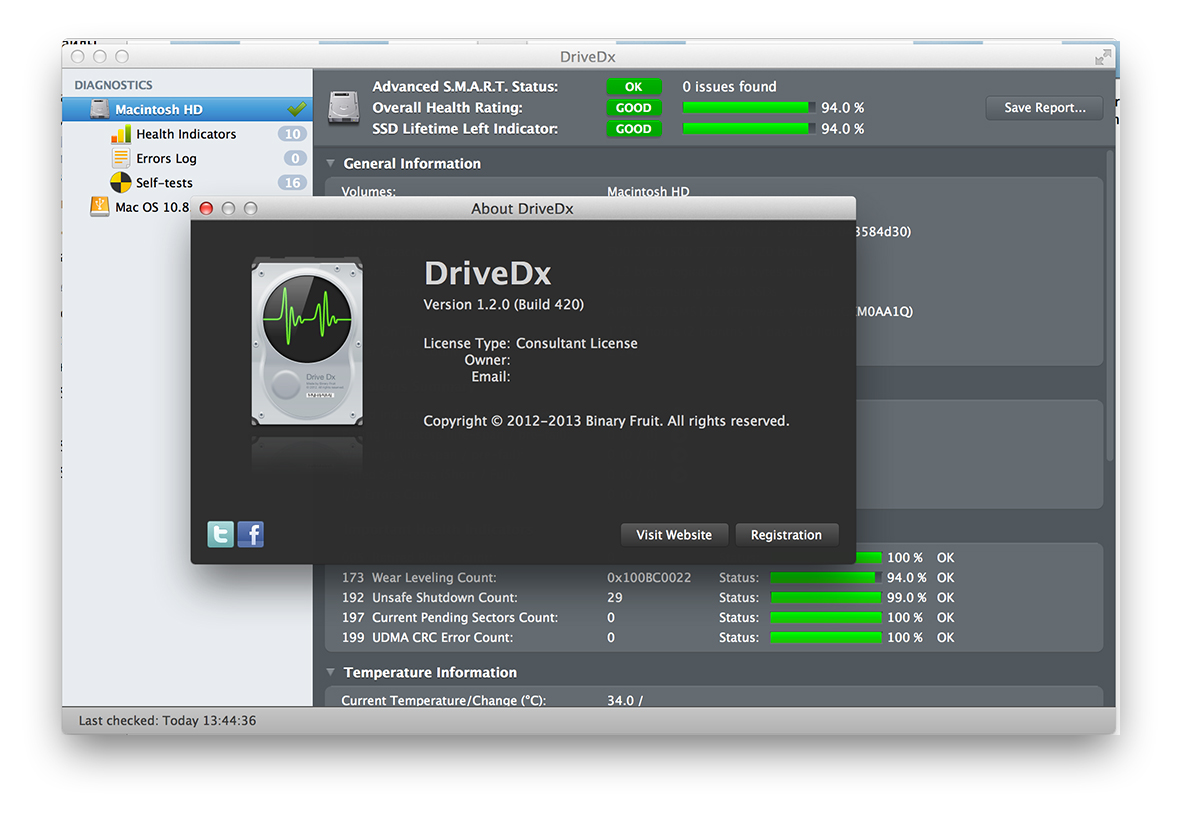
Task: Click the copyright Binary Fruit text
Action: point(606,421)
